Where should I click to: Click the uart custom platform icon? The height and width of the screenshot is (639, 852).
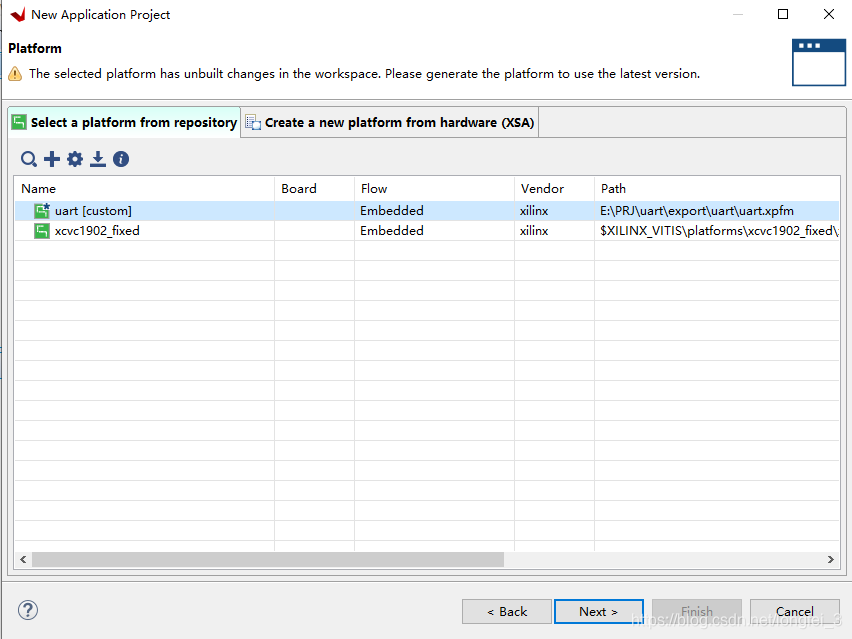click(x=41, y=210)
